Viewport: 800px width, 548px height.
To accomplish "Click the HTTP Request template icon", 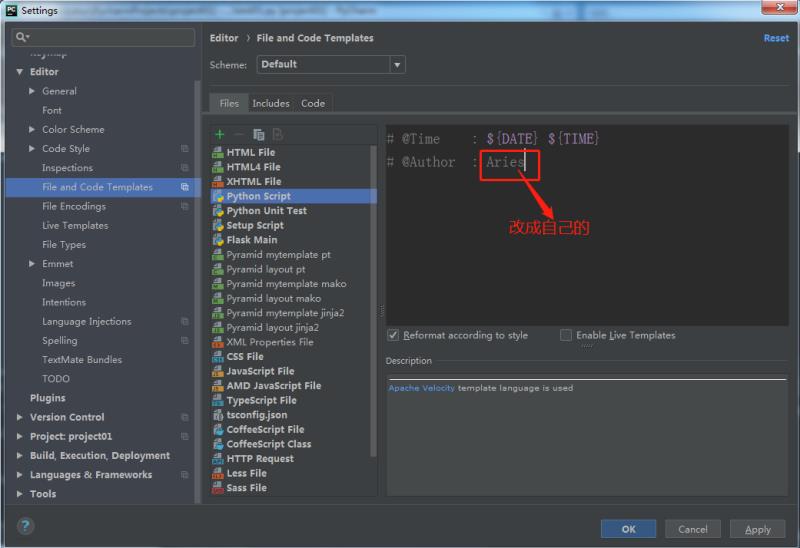I will point(218,458).
